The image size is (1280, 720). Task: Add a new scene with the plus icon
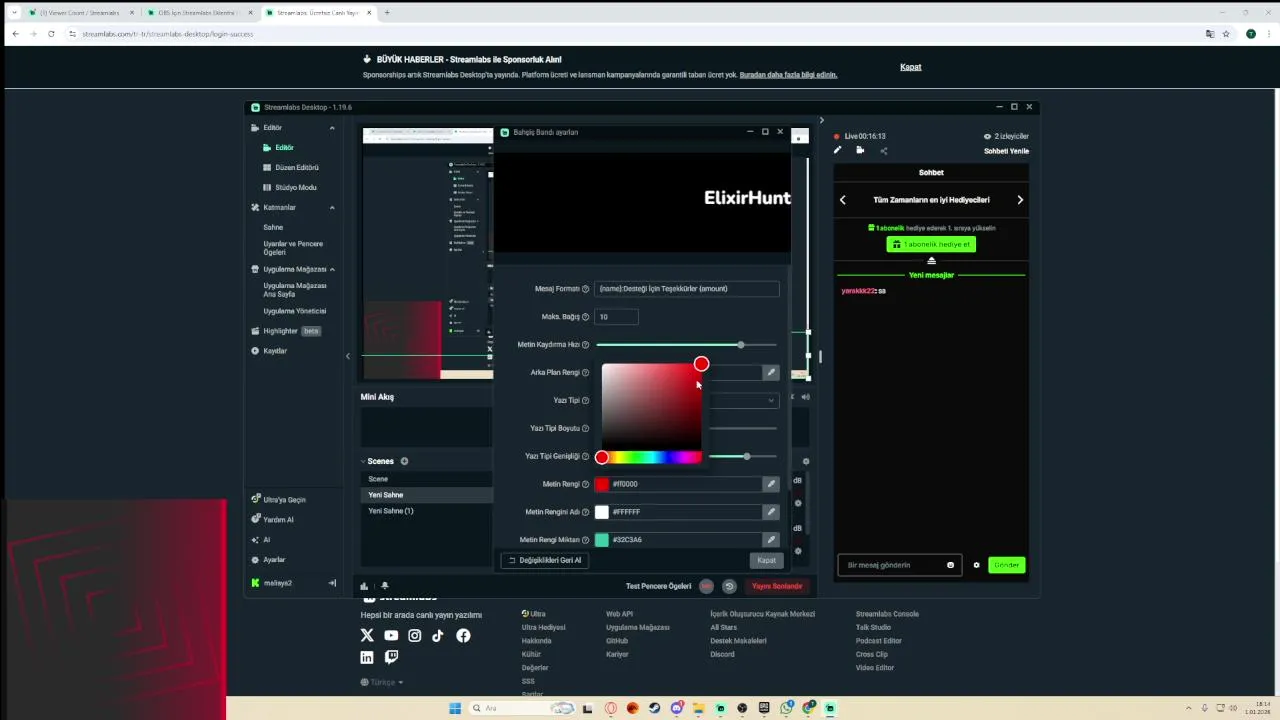click(404, 461)
